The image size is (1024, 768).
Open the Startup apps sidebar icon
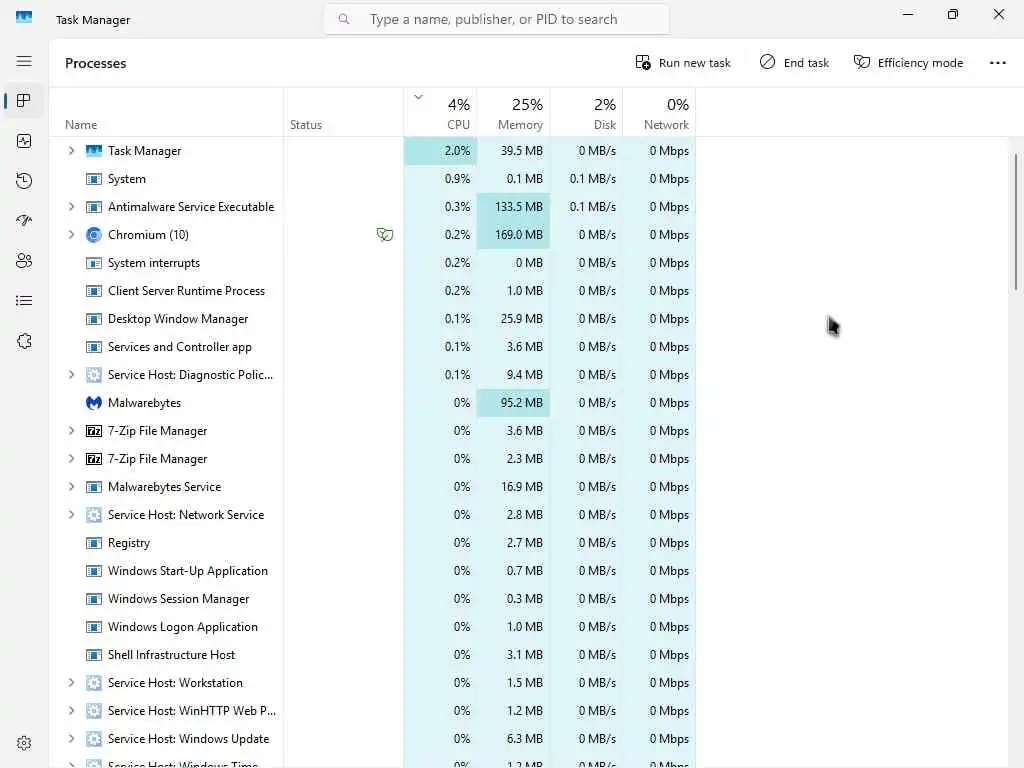pos(24,221)
